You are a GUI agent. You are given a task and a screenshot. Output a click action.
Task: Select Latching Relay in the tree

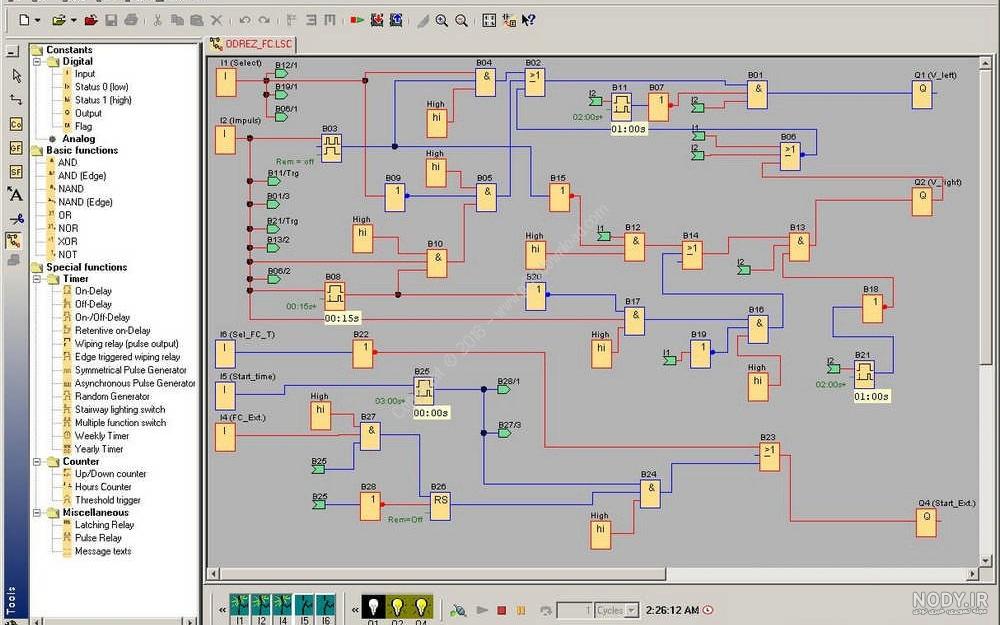pos(105,525)
